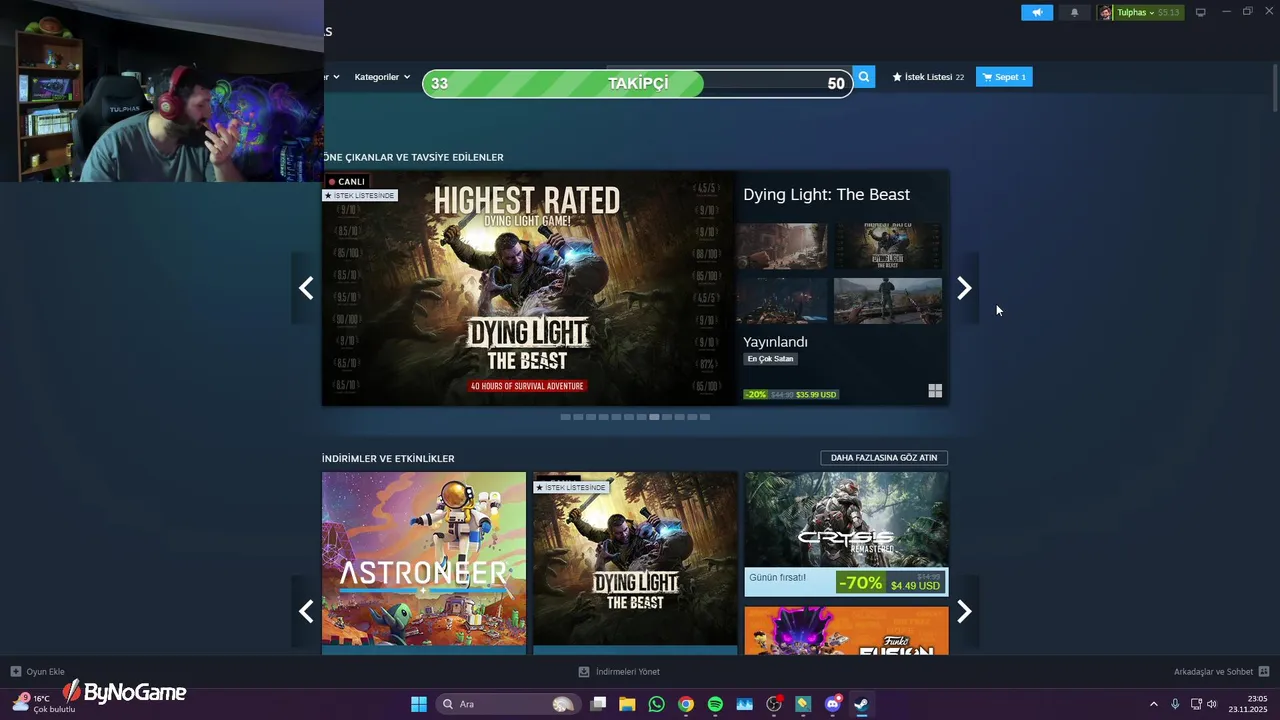Viewport: 1280px width, 720px height.
Task: Click the microphone tray icon
Action: 1175,704
